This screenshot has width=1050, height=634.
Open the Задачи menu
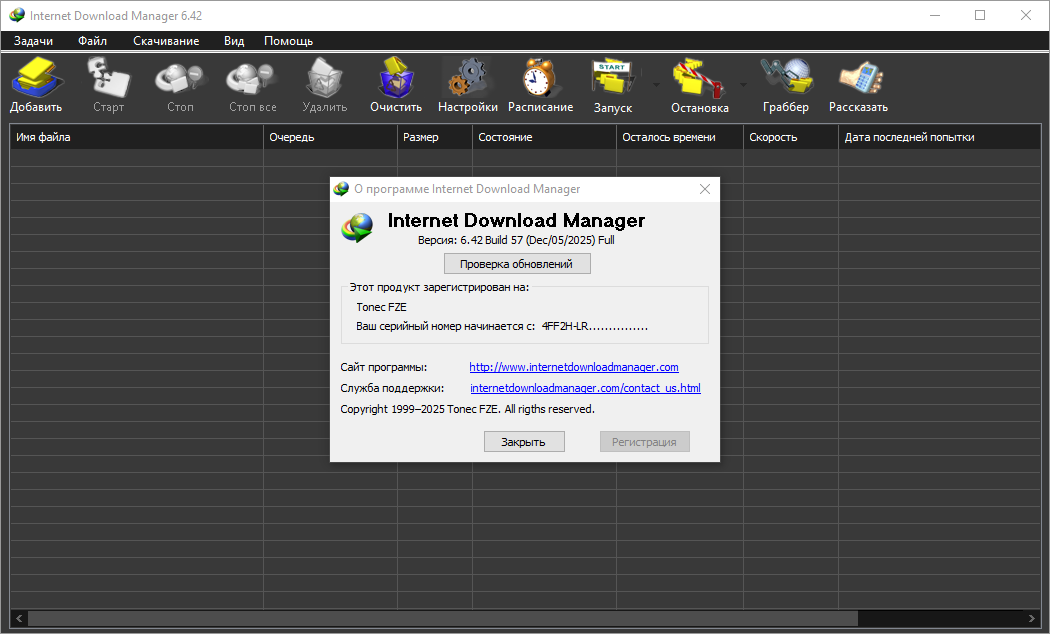(x=33, y=41)
